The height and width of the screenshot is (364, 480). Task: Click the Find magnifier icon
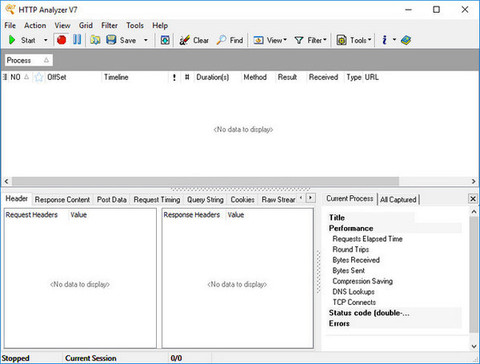click(x=221, y=40)
